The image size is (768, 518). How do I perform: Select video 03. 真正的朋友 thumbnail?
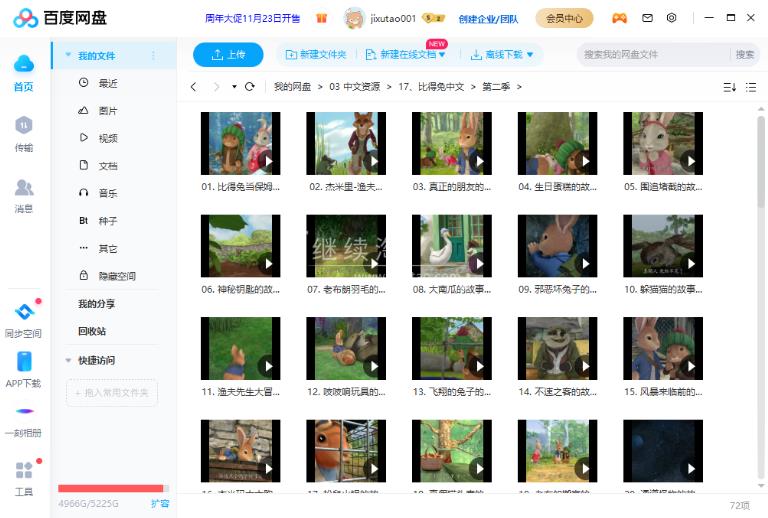(x=452, y=143)
